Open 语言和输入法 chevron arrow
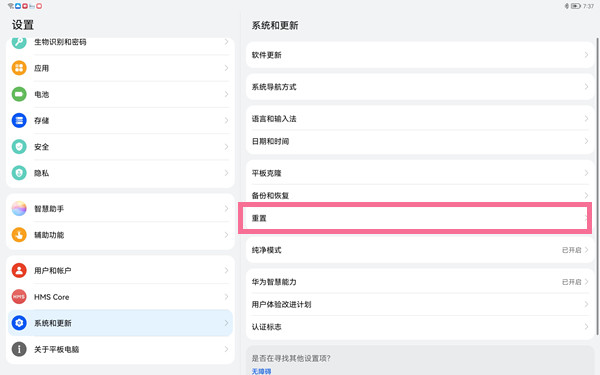 tap(586, 119)
